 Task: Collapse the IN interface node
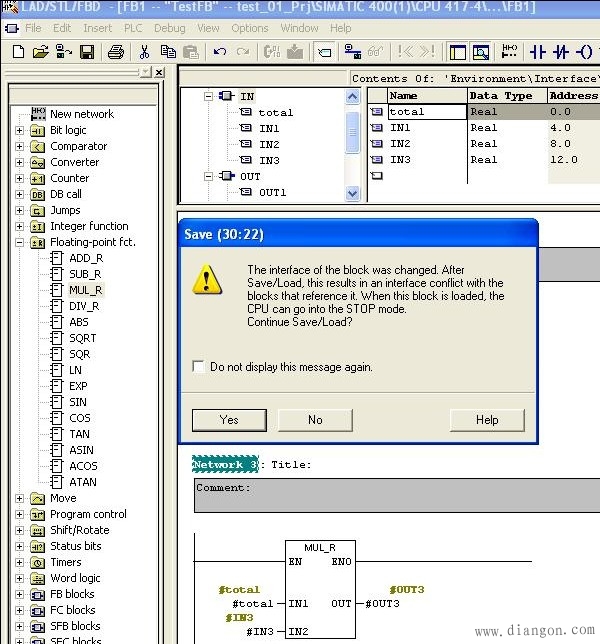tap(209, 96)
